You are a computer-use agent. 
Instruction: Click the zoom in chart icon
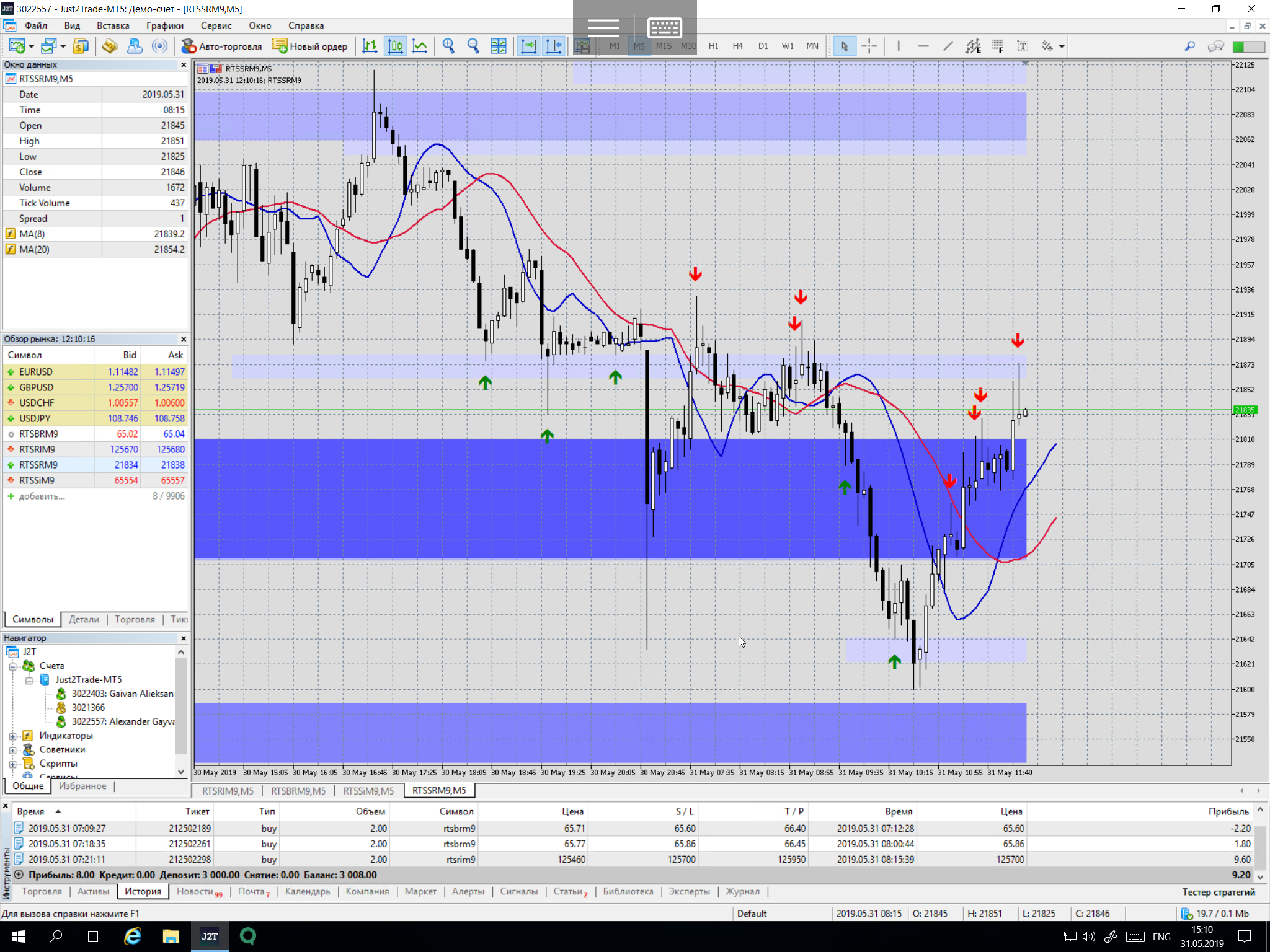coord(448,46)
